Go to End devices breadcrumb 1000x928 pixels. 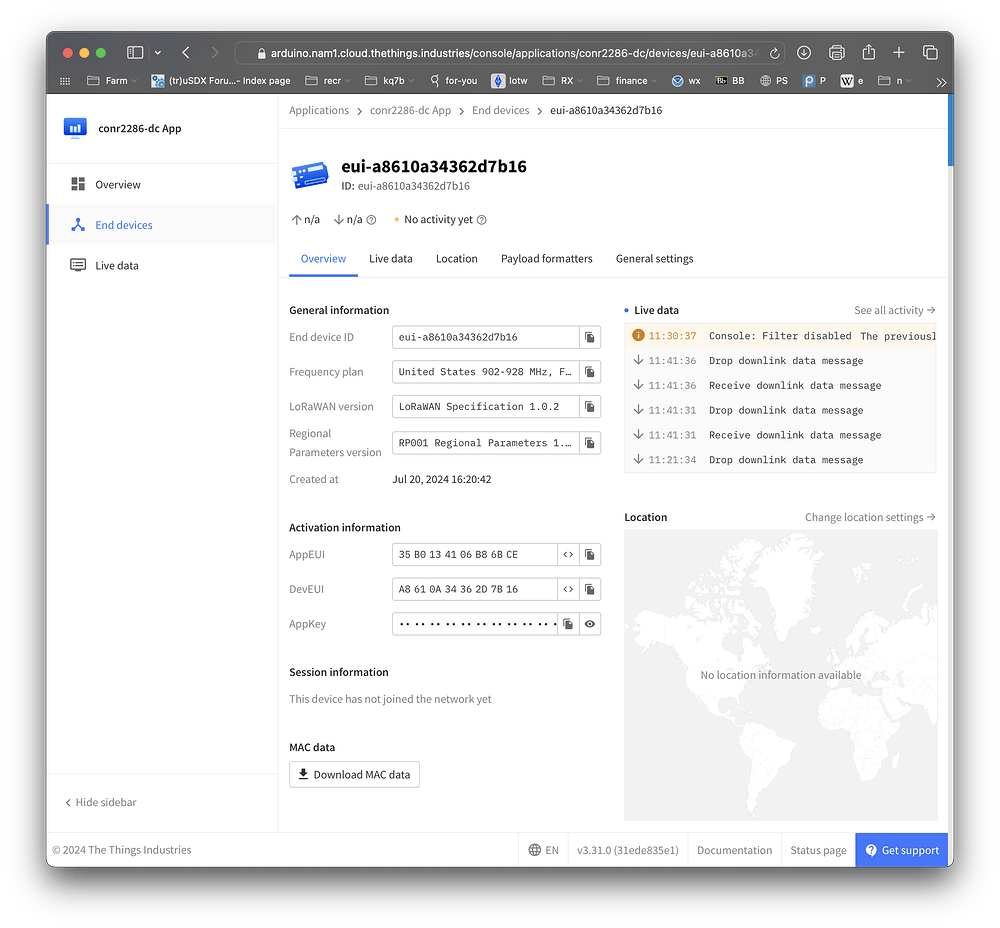(x=500, y=110)
